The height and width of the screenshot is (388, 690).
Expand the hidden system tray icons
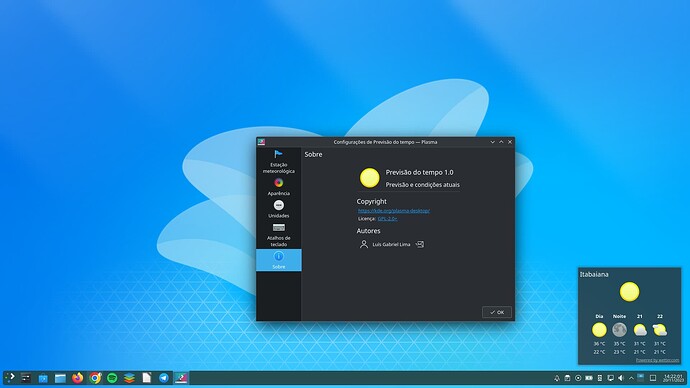[631, 378]
